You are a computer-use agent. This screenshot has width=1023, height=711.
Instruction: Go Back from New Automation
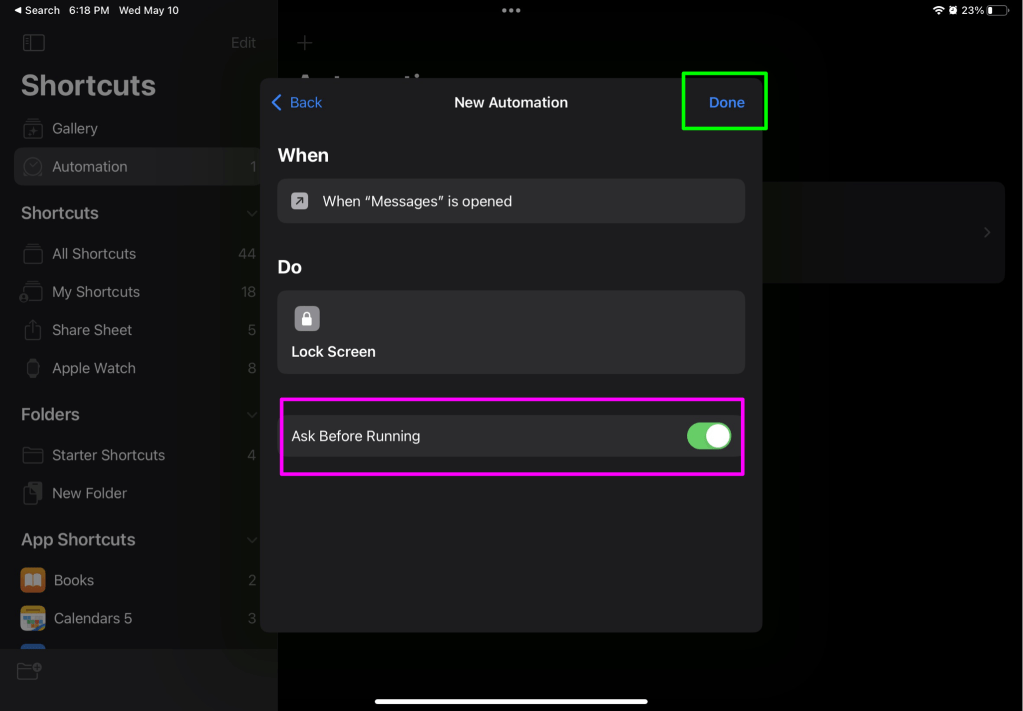pos(297,102)
